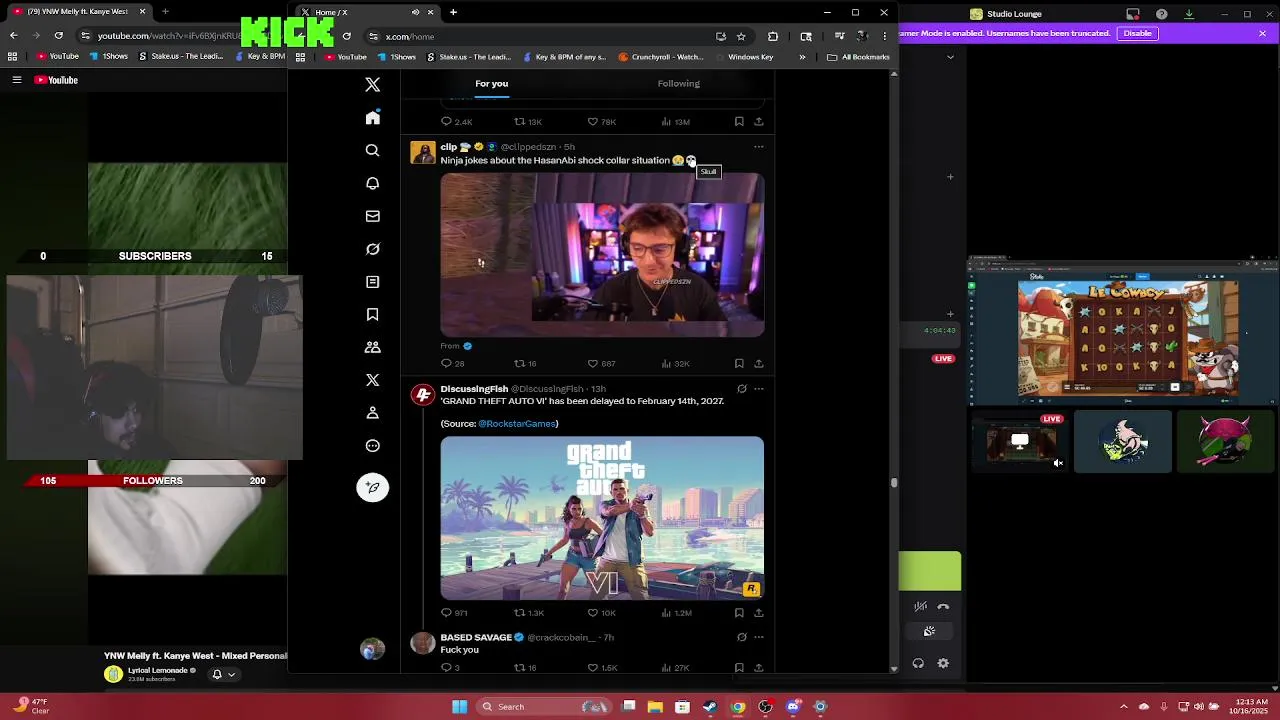Image resolution: width=1280 pixels, height=720 pixels.
Task: Open Crunchyroll bookmark
Action: pyautogui.click(x=661, y=57)
